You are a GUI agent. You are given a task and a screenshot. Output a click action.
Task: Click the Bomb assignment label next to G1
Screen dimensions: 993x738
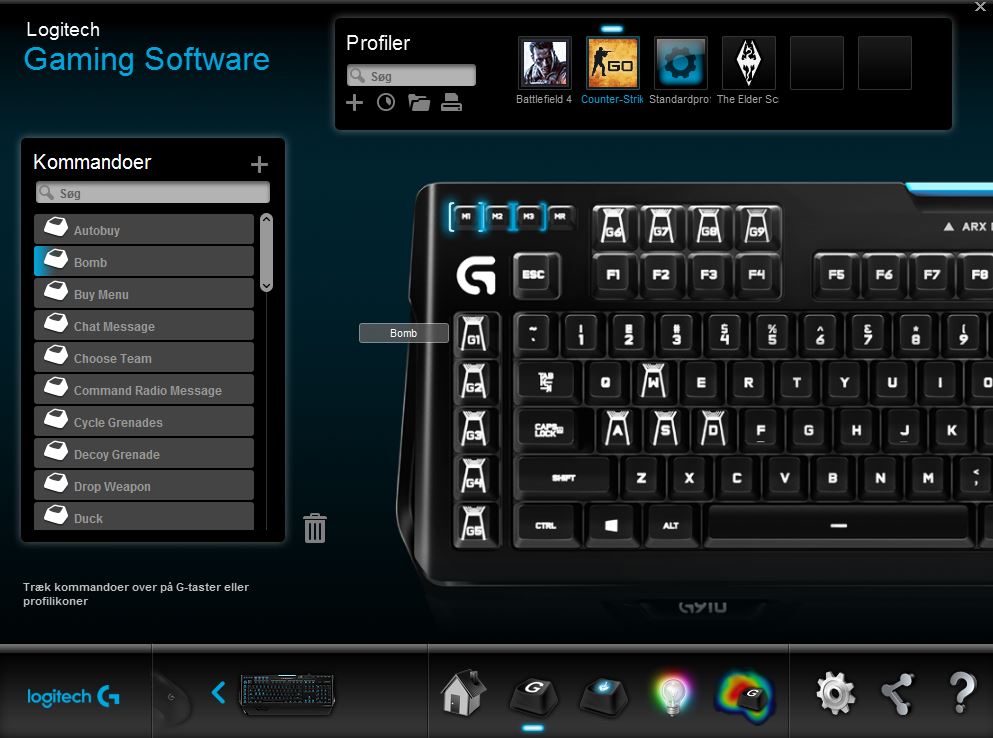[403, 333]
